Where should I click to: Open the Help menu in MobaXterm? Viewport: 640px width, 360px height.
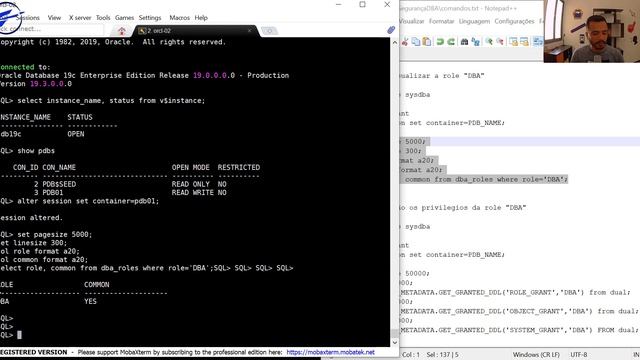(201, 18)
